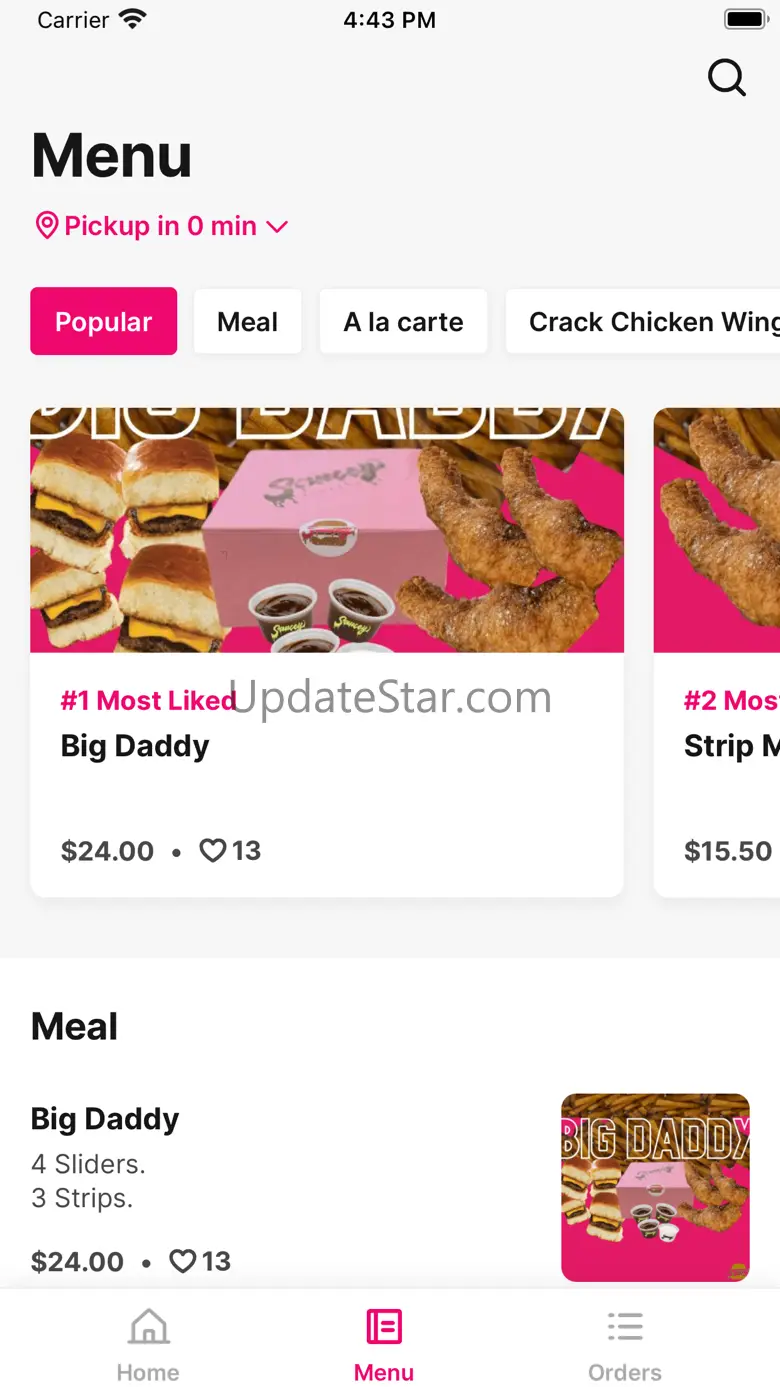
Task: Tap the chevron next to Pickup time
Action: click(x=277, y=227)
